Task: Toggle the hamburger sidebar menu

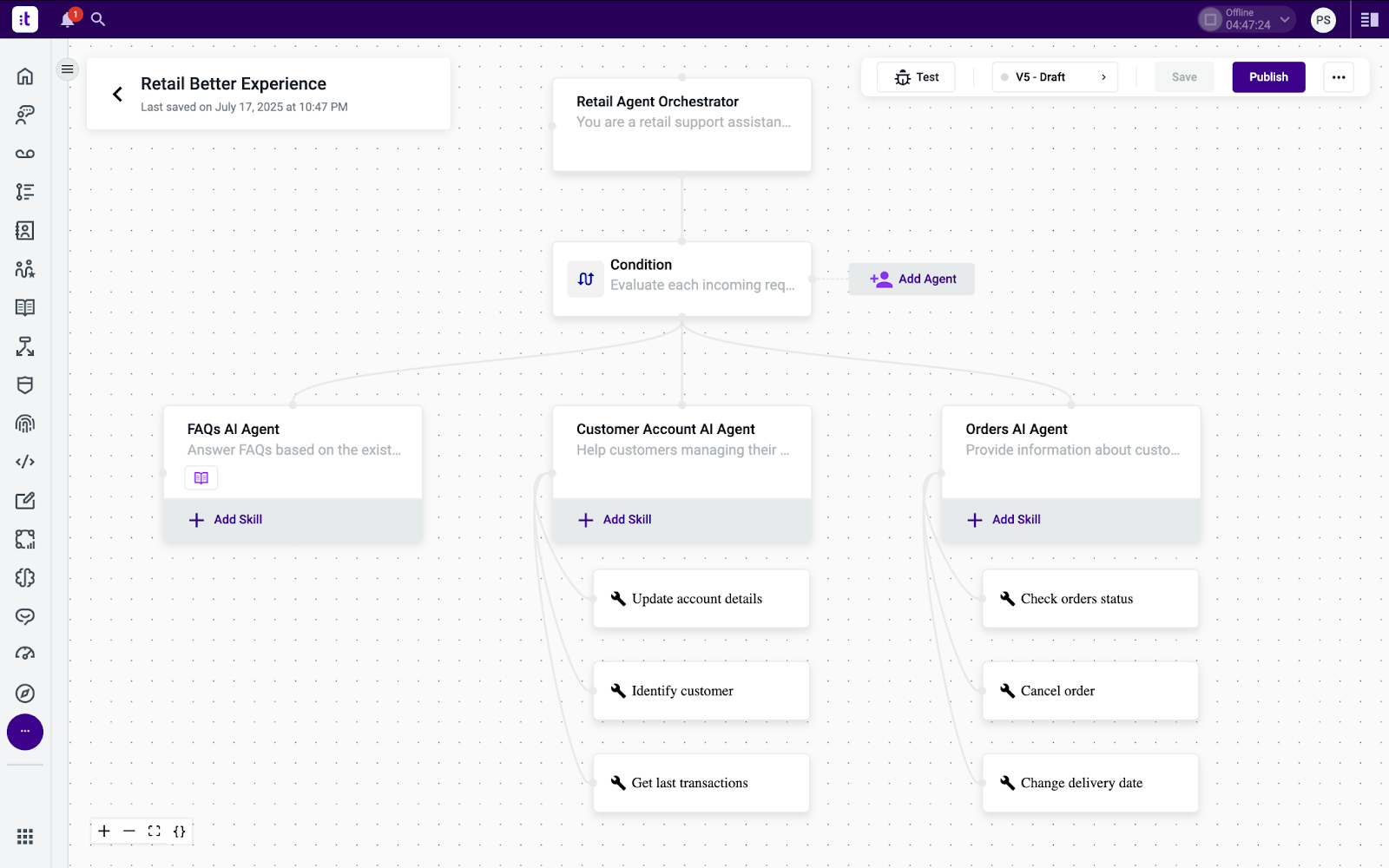Action: (68, 69)
